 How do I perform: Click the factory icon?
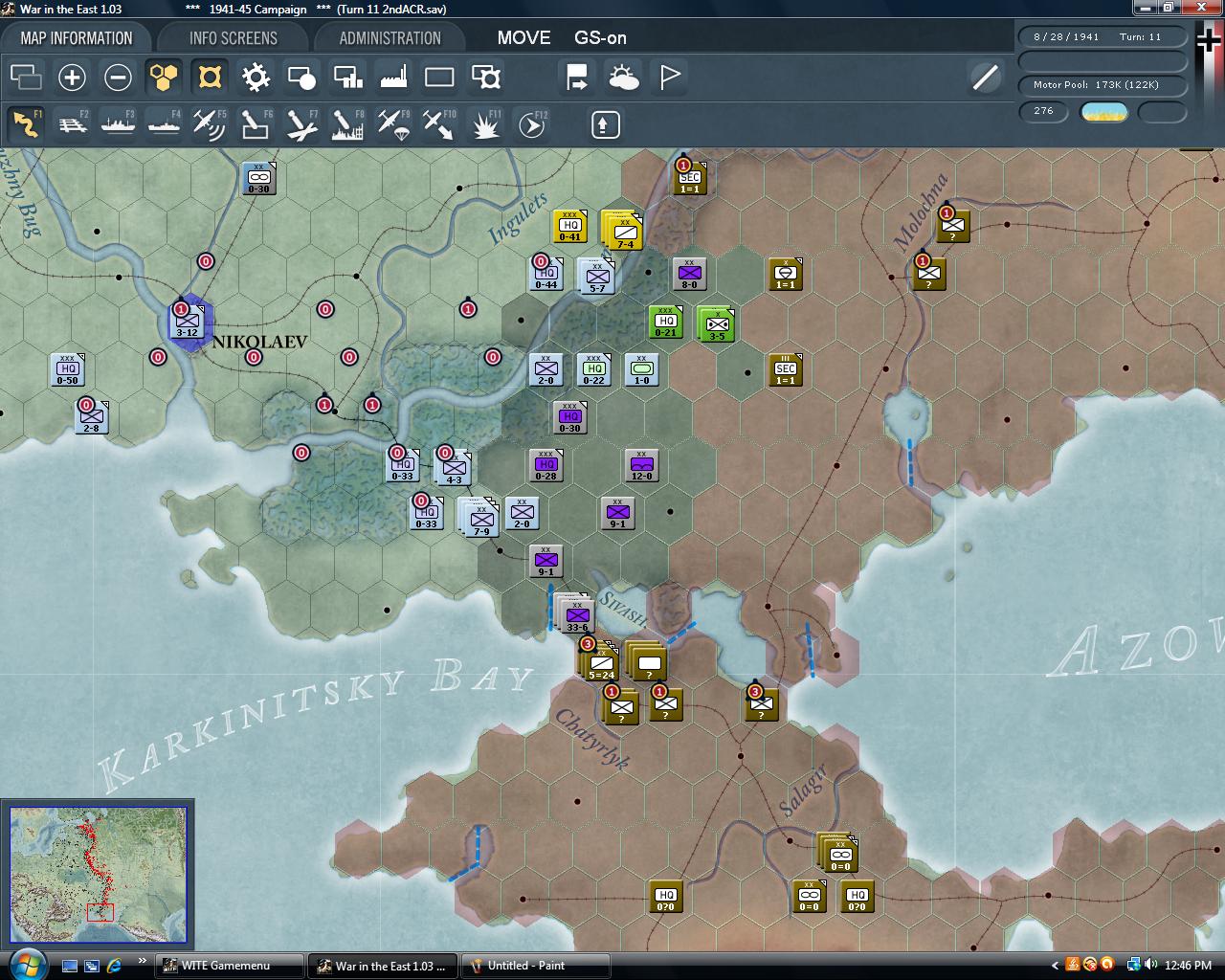[x=393, y=78]
